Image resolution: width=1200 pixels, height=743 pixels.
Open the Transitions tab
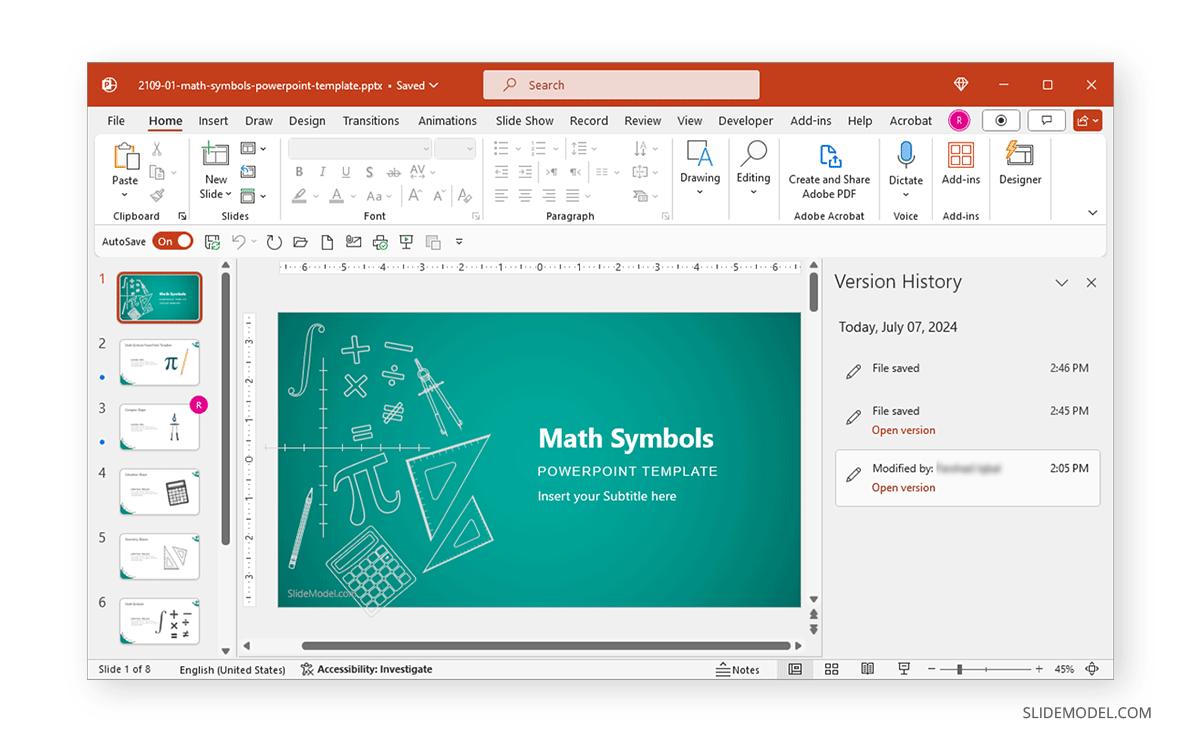click(x=371, y=121)
